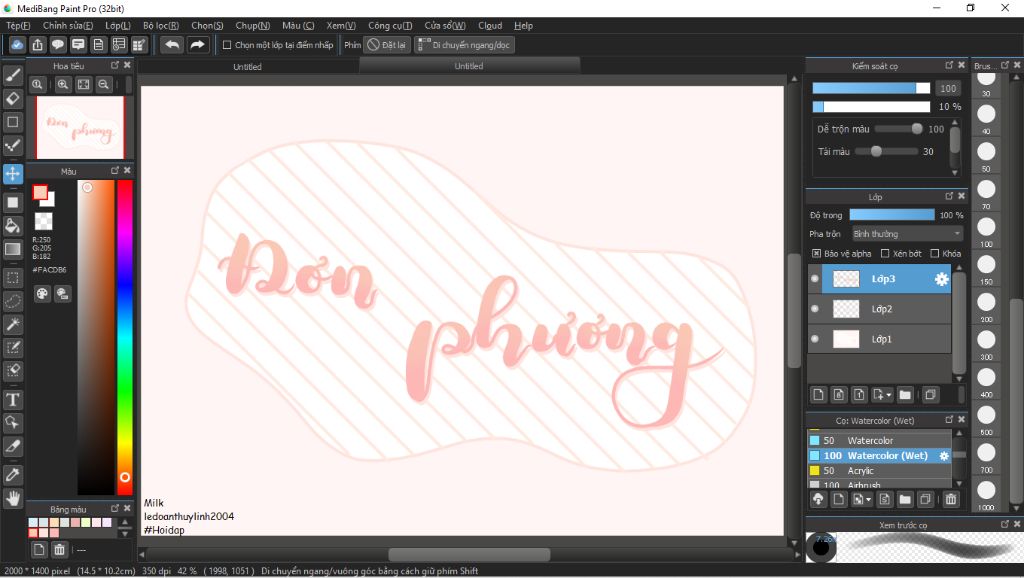This screenshot has width=1024, height=578.
Task: Hide the Lớp2 layer
Action: 814,309
